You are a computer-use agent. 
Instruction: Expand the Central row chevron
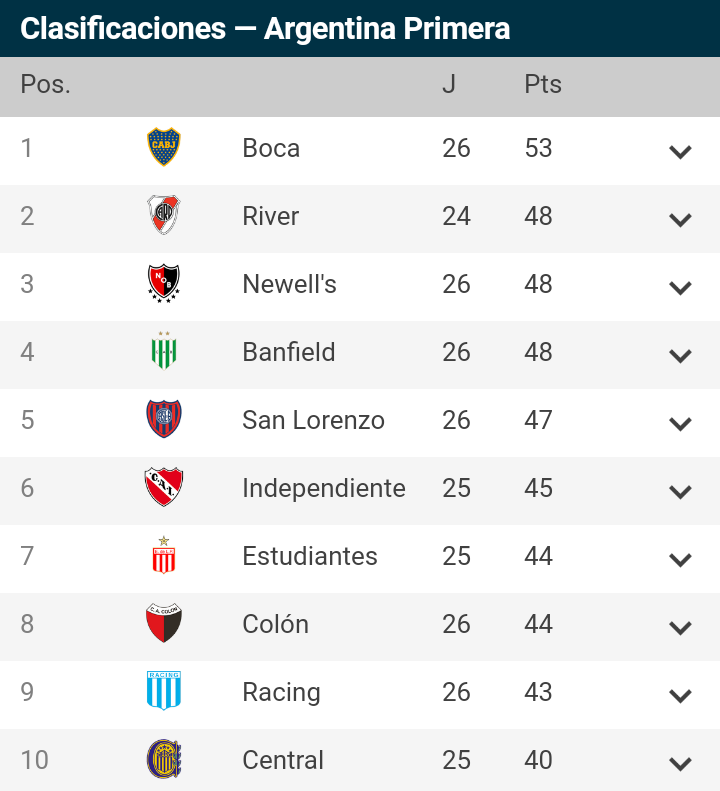[680, 764]
